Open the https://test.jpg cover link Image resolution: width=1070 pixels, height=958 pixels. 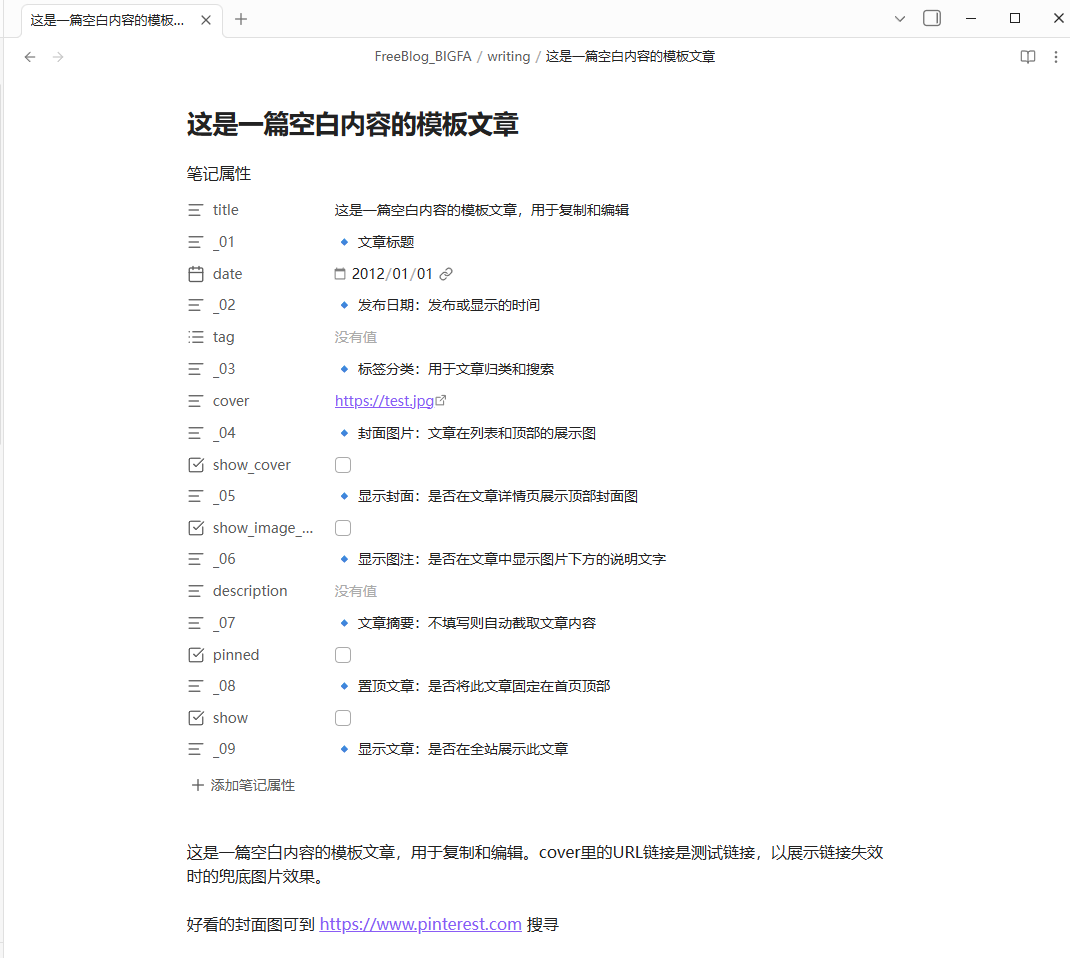pos(384,401)
